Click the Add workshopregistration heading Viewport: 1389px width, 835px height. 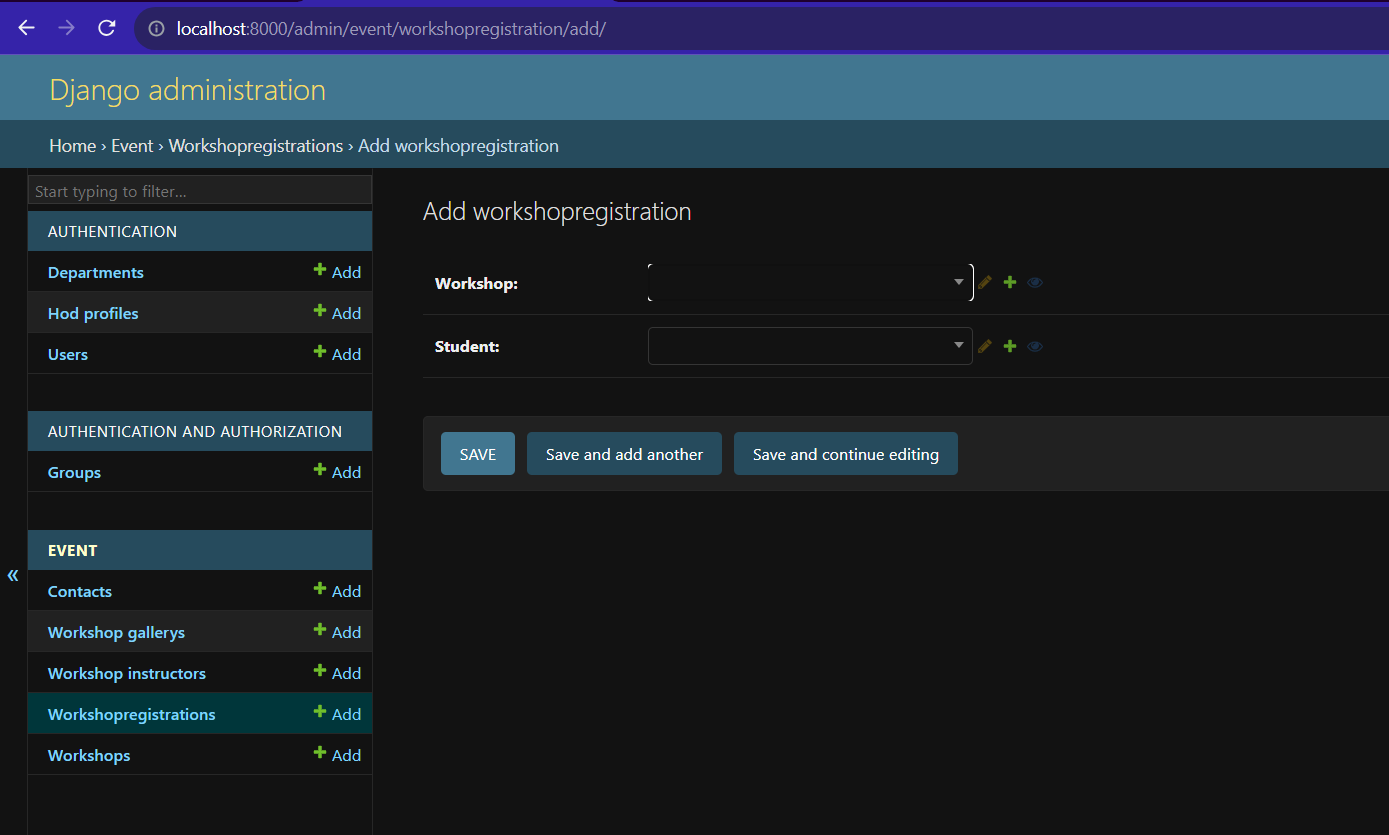(557, 212)
